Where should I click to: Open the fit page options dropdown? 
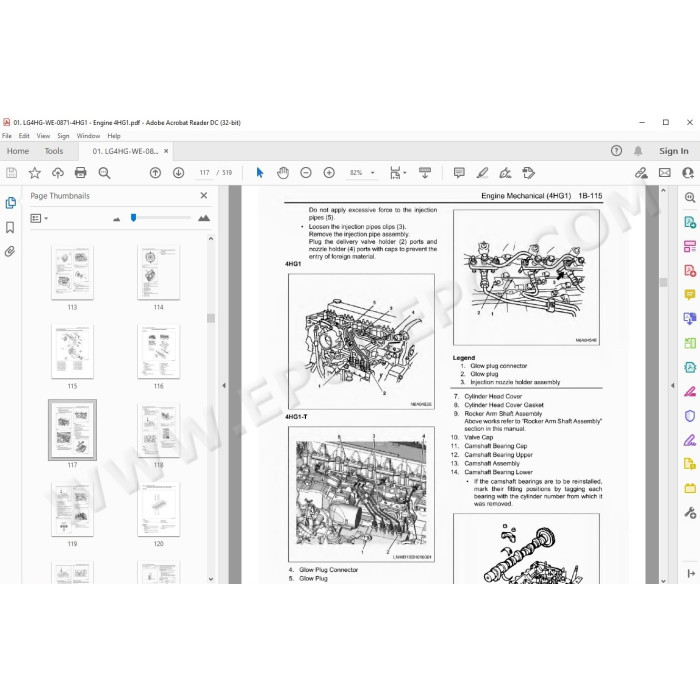click(405, 173)
